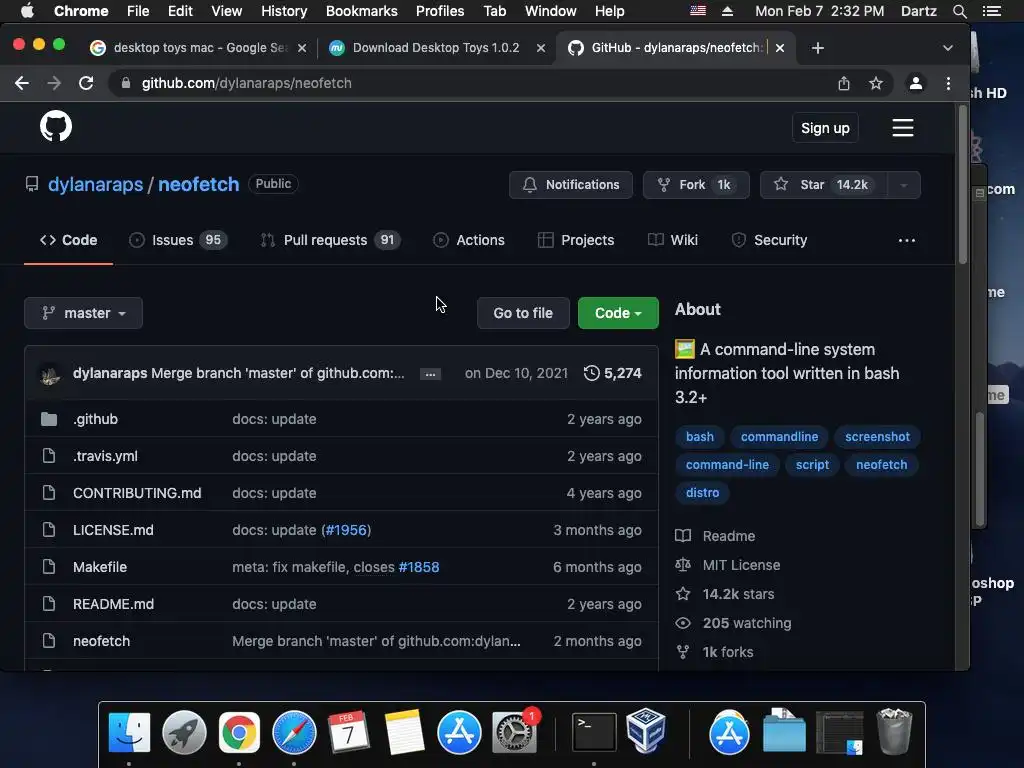The width and height of the screenshot is (1024, 768).
Task: Open issue link #1956
Action: 346,530
